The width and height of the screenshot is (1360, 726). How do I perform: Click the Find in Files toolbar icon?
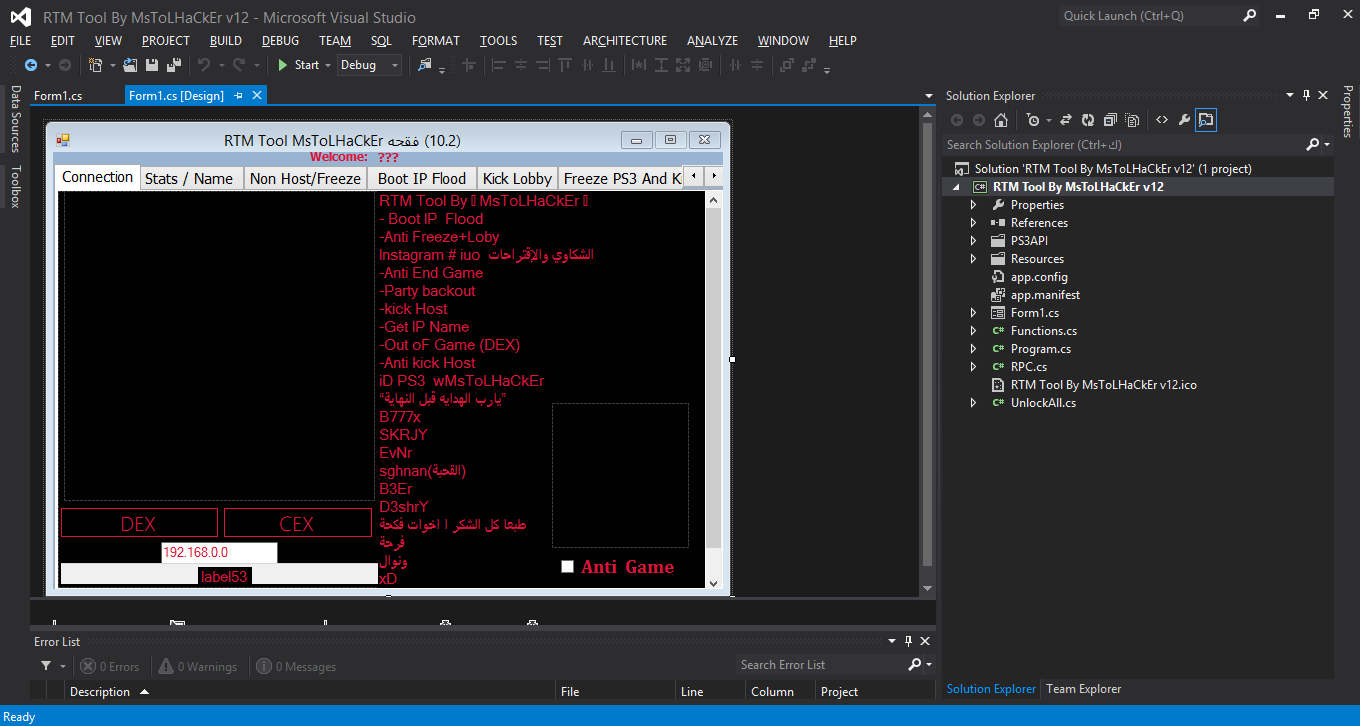click(425, 65)
